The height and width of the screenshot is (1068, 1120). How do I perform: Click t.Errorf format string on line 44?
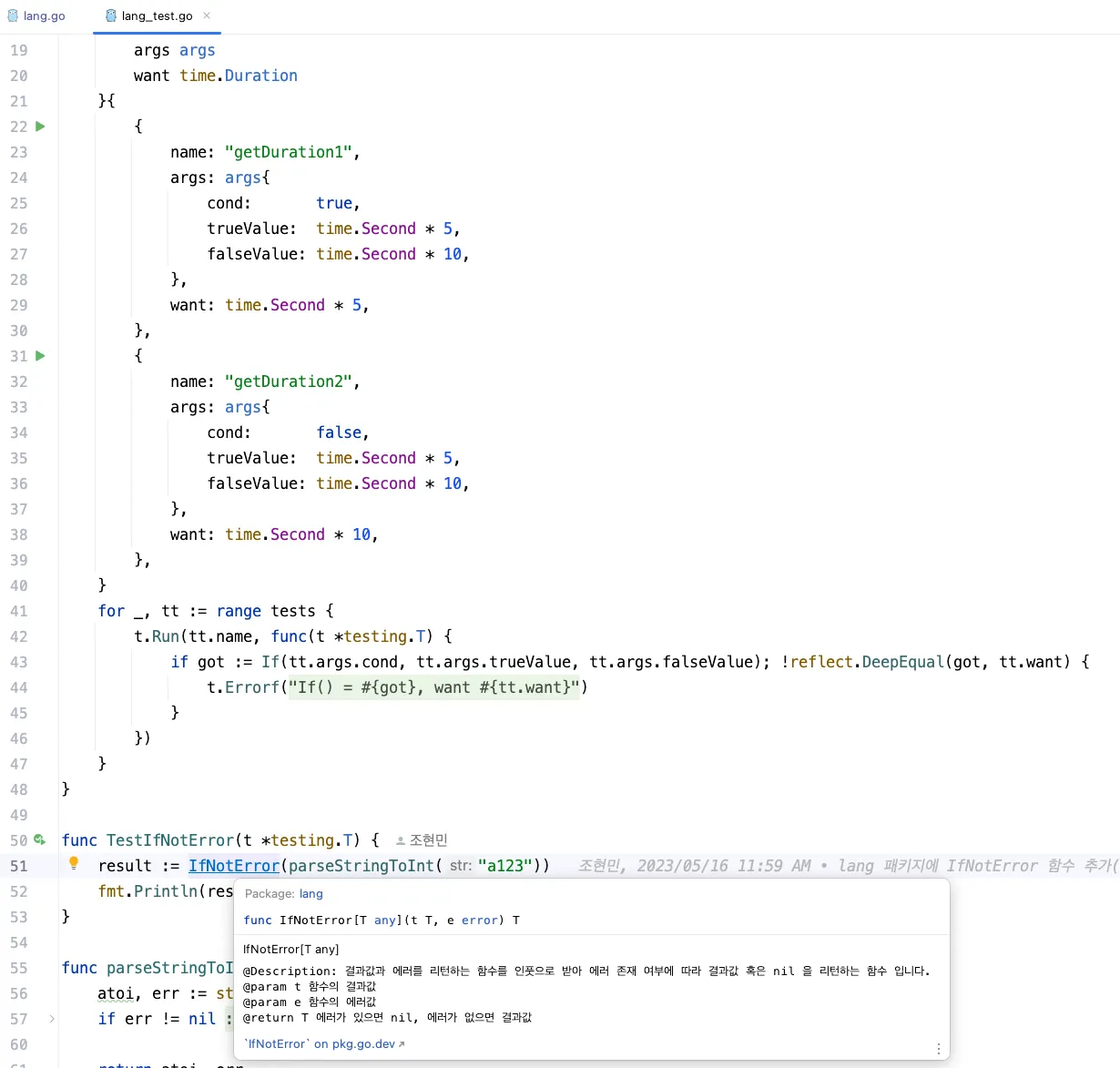pyautogui.click(x=433, y=687)
